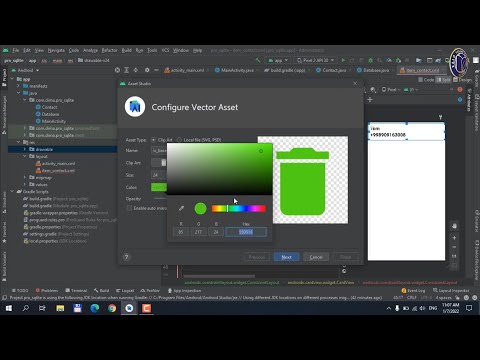Click the run app green play icon
This screenshot has width=480, height=360.
point(343,60)
